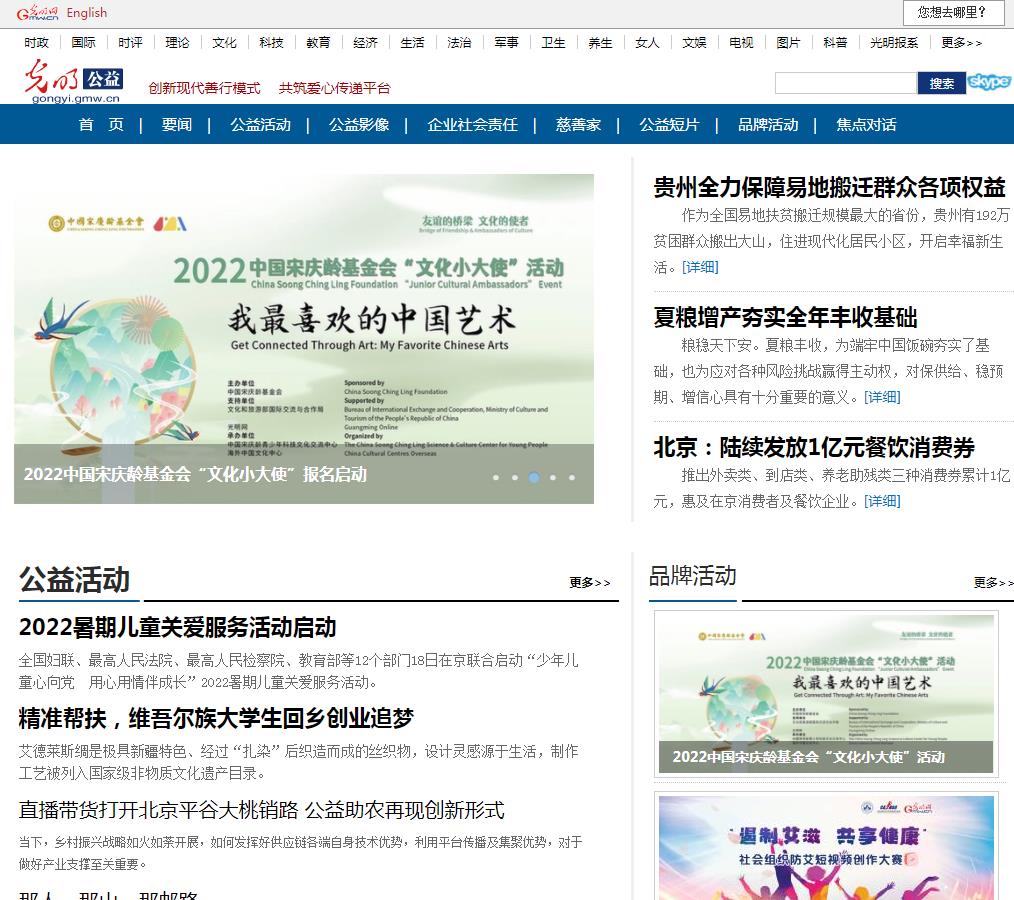This screenshot has height=900, width=1014.
Task: Jump to the fourth carousel slide dot
Action: (x=553, y=478)
